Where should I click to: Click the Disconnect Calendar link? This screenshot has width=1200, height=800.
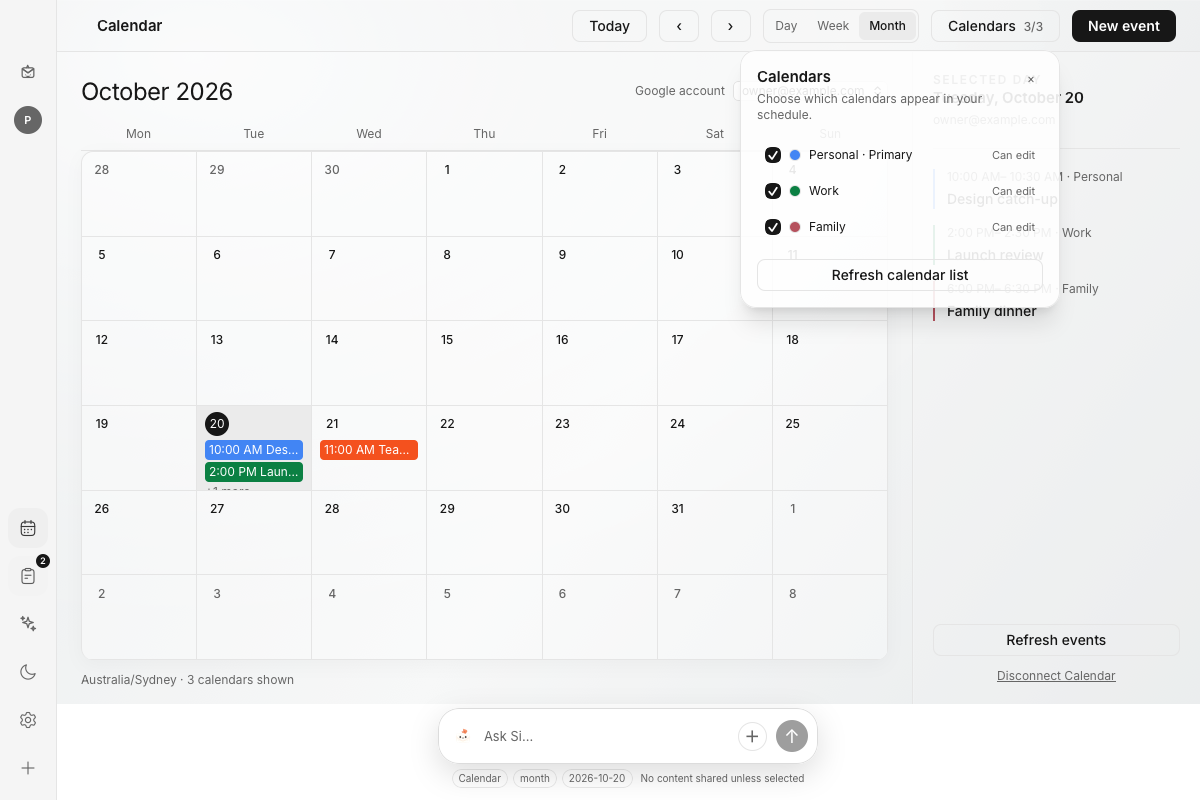[x=1056, y=676]
